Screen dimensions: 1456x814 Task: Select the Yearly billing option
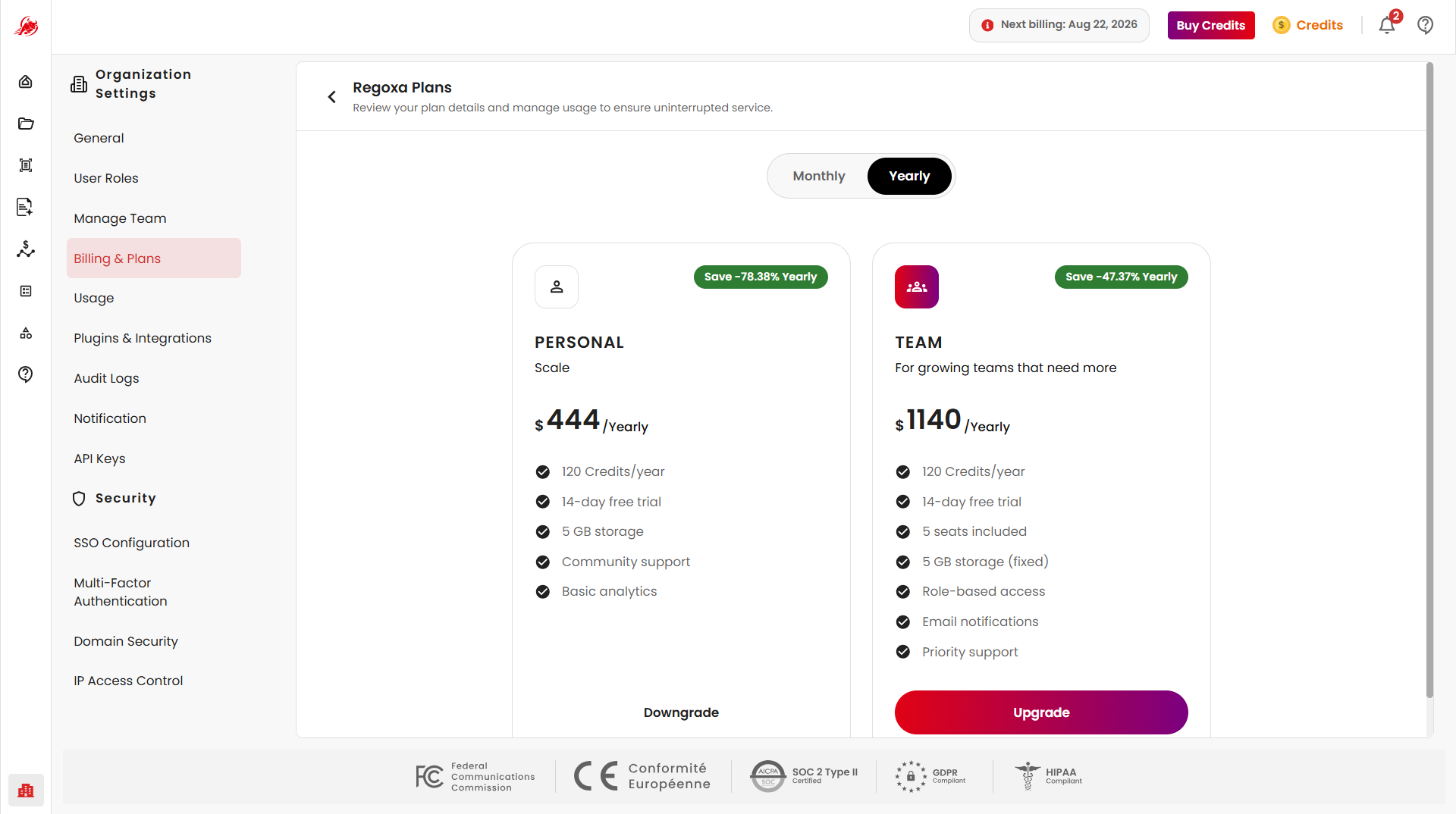point(909,176)
